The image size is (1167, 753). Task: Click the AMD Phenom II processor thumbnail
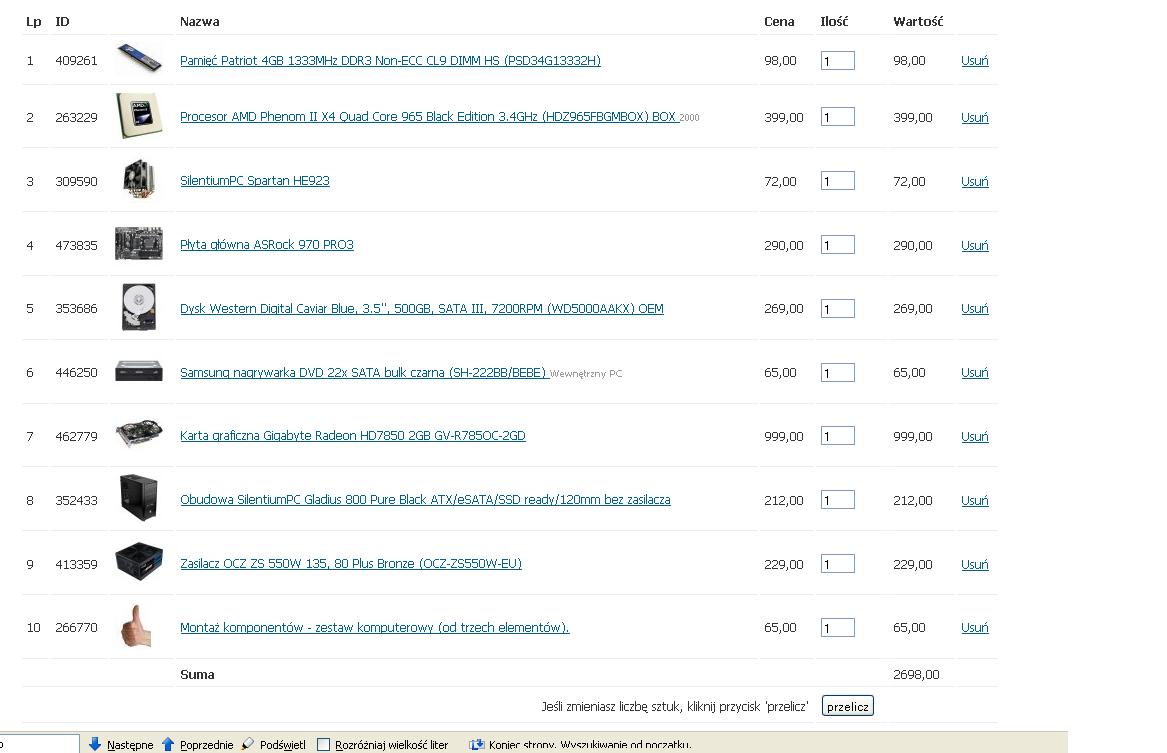pyautogui.click(x=139, y=115)
